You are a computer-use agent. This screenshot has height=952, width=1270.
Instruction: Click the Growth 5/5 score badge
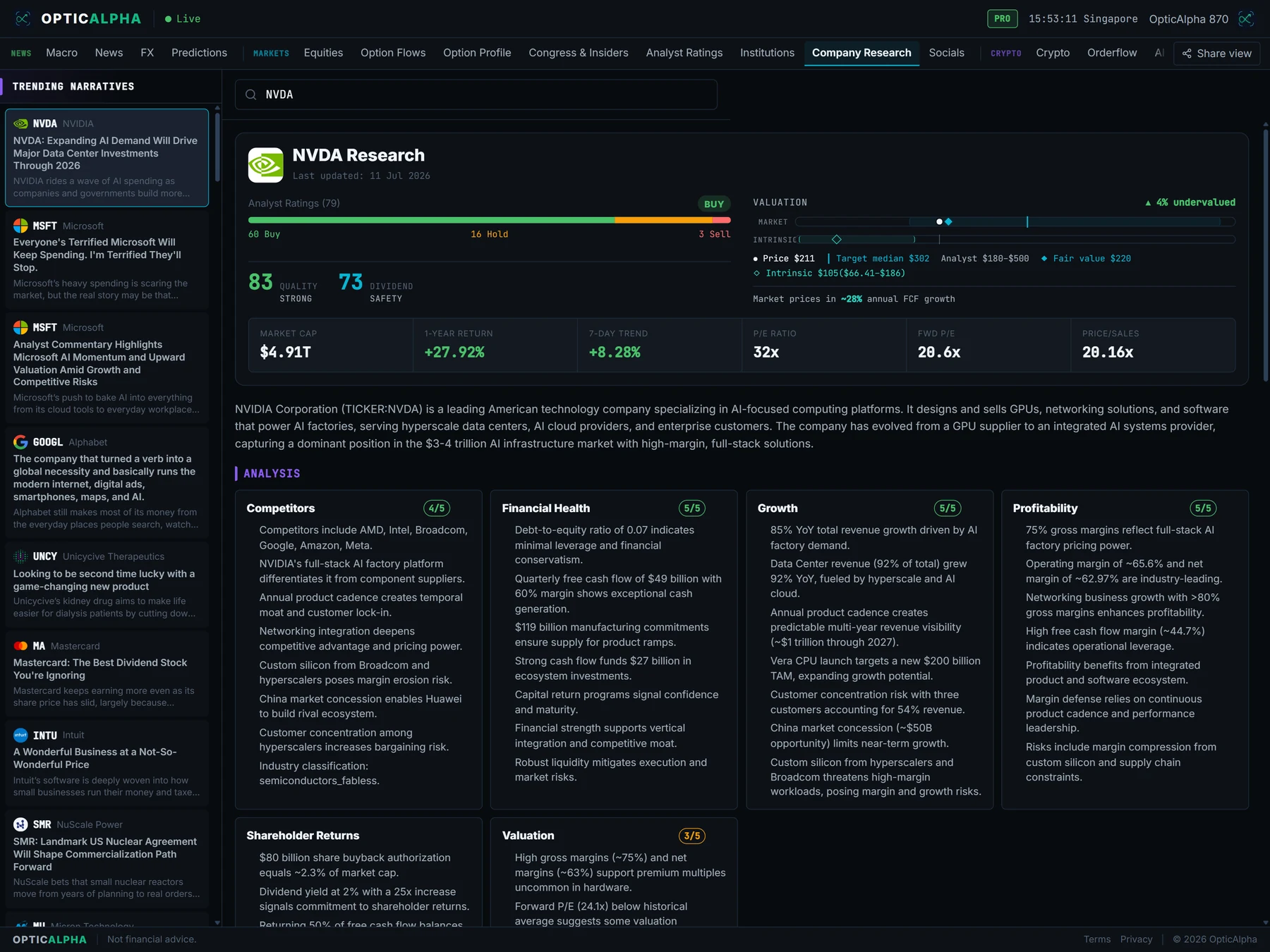click(x=948, y=508)
